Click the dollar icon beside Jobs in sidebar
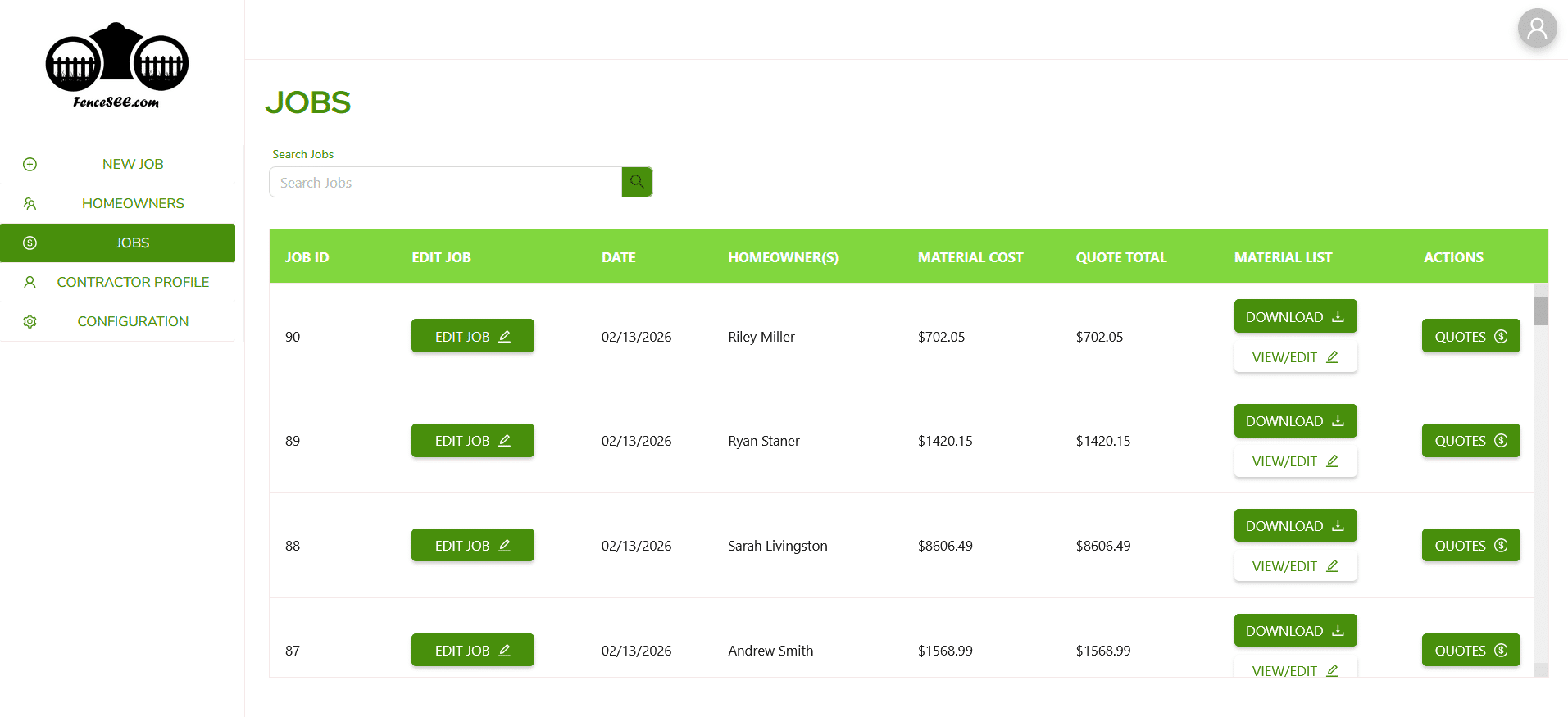This screenshot has width=1568, height=717. tap(30, 243)
